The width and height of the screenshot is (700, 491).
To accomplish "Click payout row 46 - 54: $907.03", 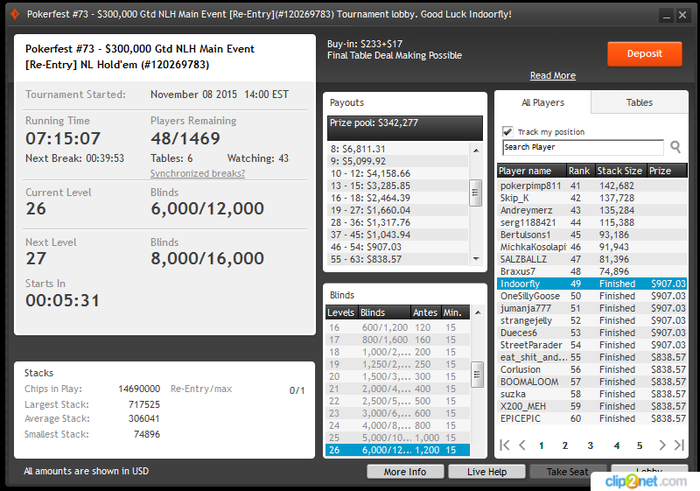I will (x=398, y=247).
